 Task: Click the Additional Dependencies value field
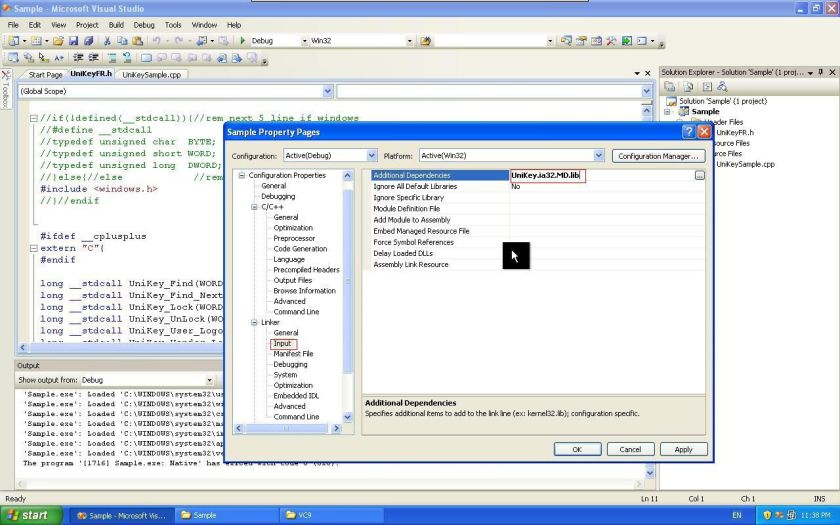(x=602, y=175)
